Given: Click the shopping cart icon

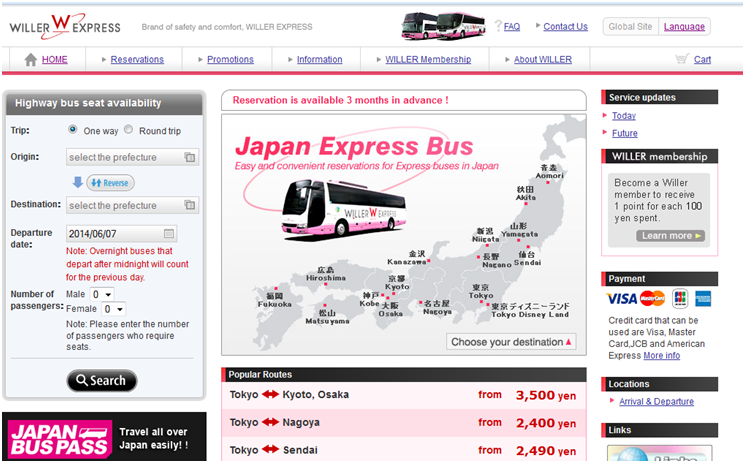Looking at the screenshot, I should (x=681, y=59).
